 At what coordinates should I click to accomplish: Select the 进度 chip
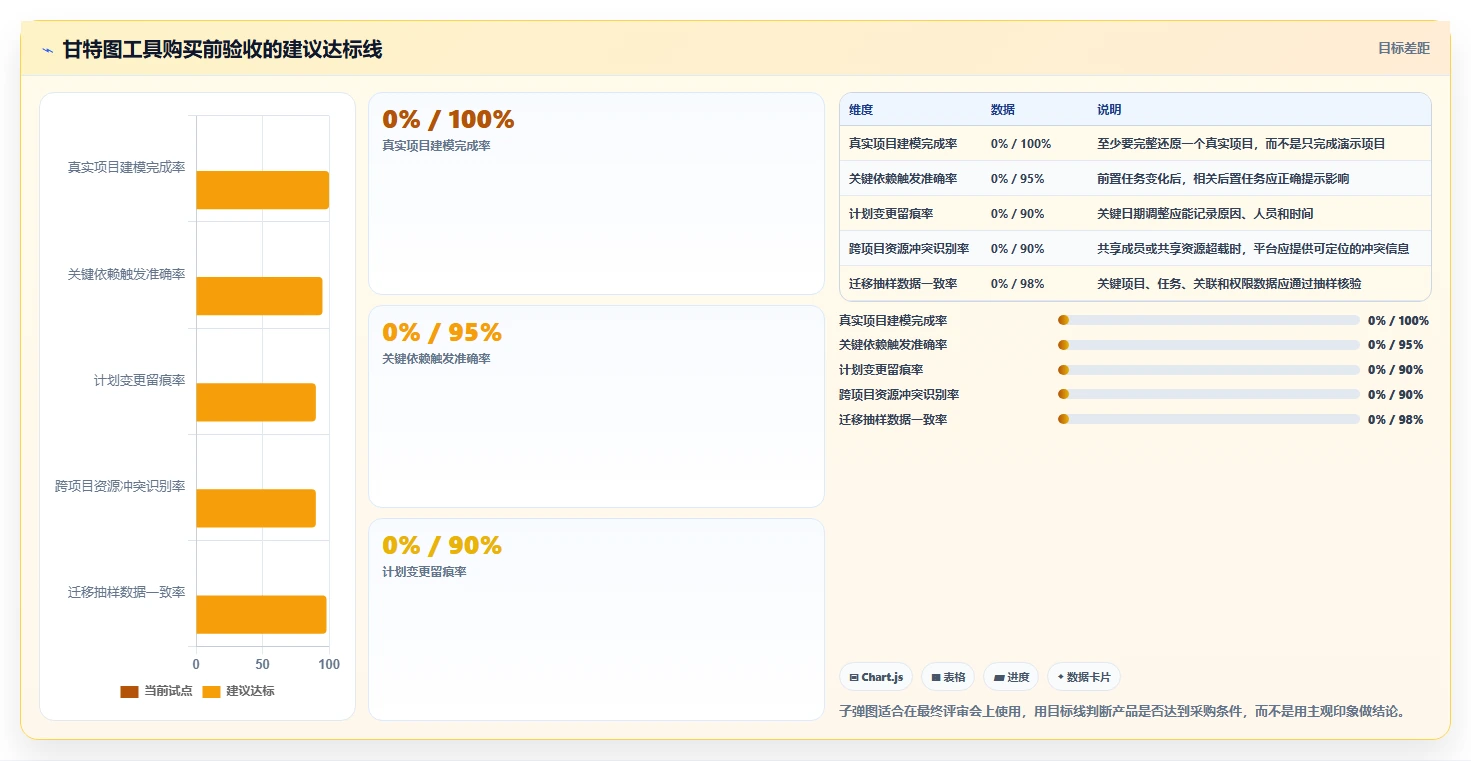pos(1011,677)
